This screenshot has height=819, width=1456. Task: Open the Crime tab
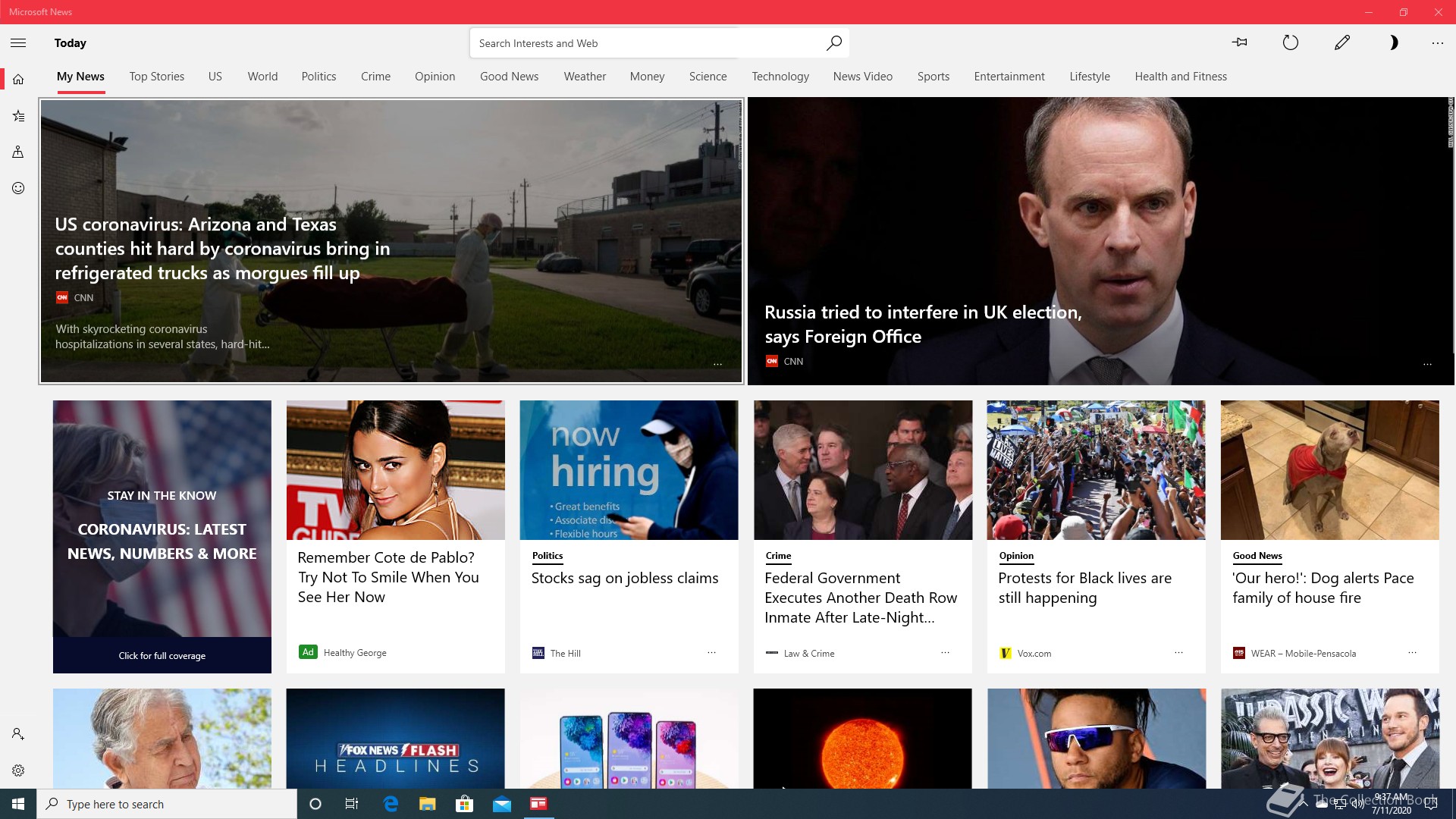click(x=375, y=77)
